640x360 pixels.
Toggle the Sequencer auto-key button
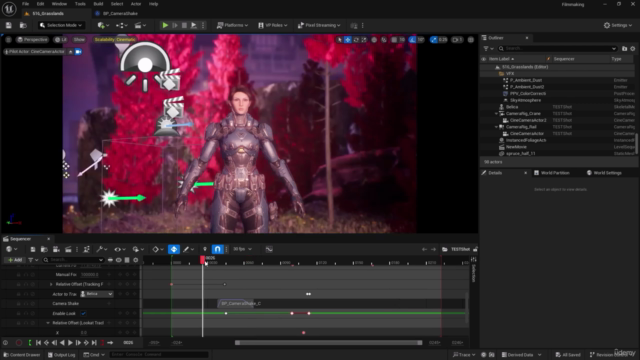174,249
